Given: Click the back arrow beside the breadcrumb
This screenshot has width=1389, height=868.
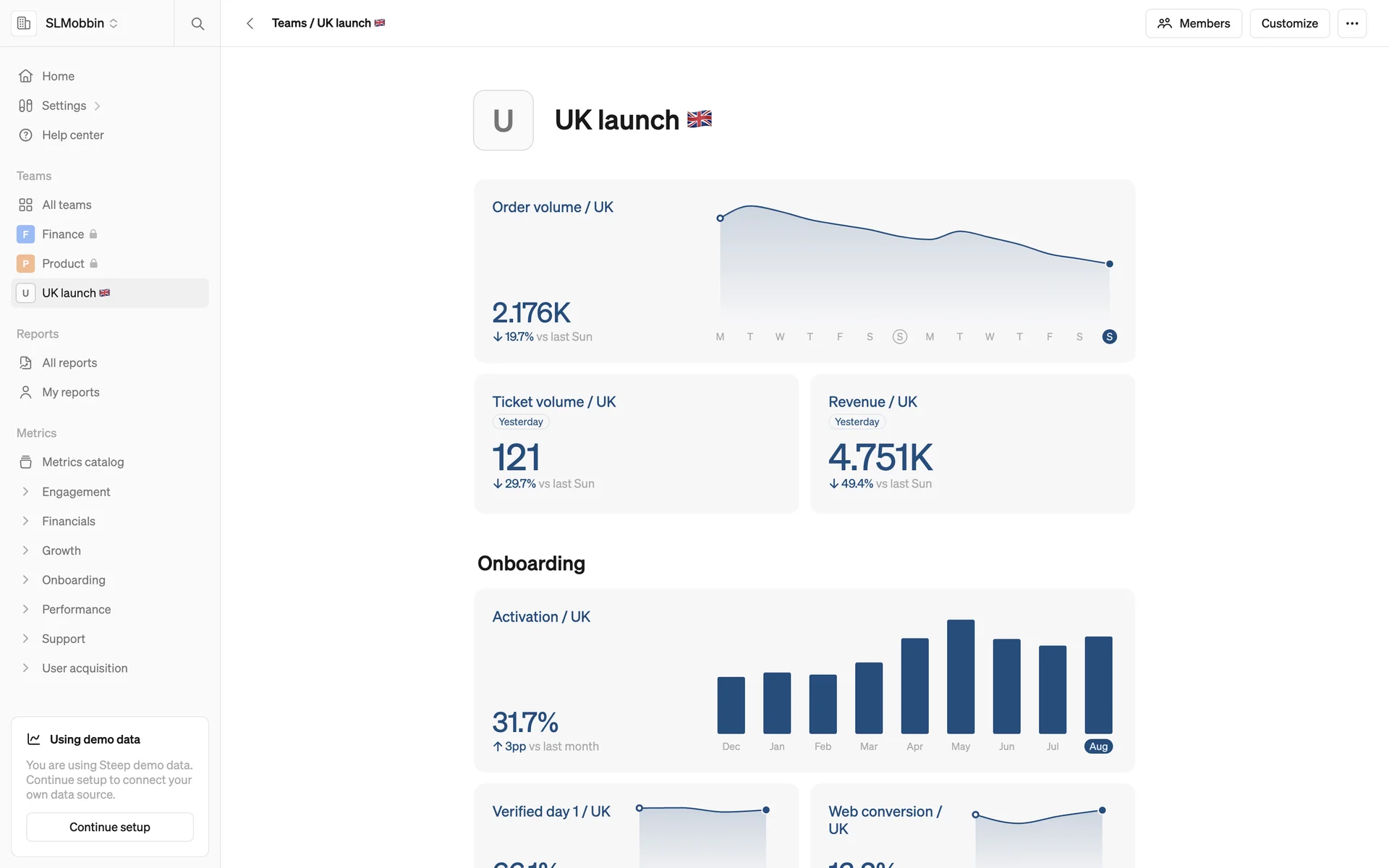Looking at the screenshot, I should [250, 24].
